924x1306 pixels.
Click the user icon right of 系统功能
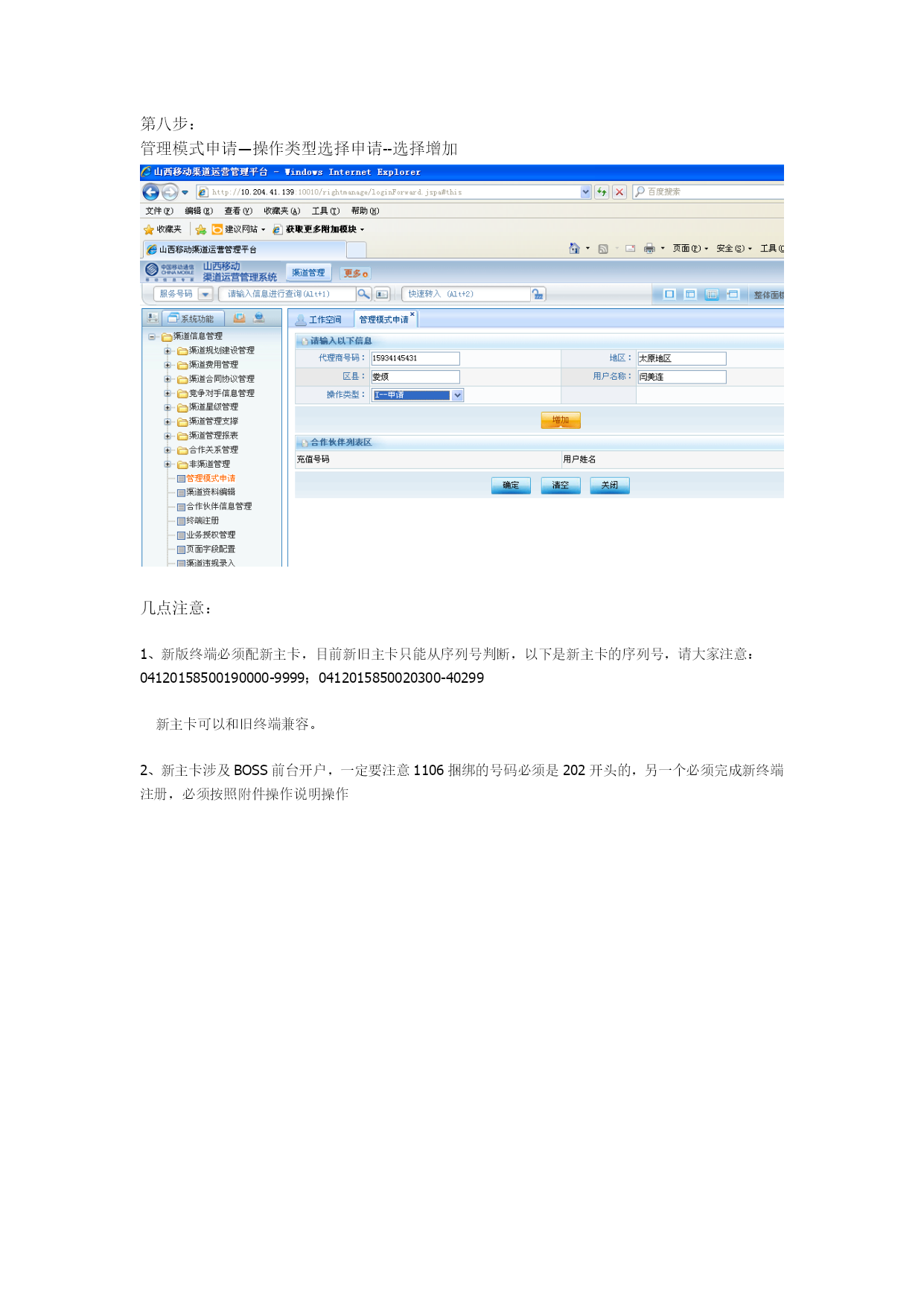point(259,318)
